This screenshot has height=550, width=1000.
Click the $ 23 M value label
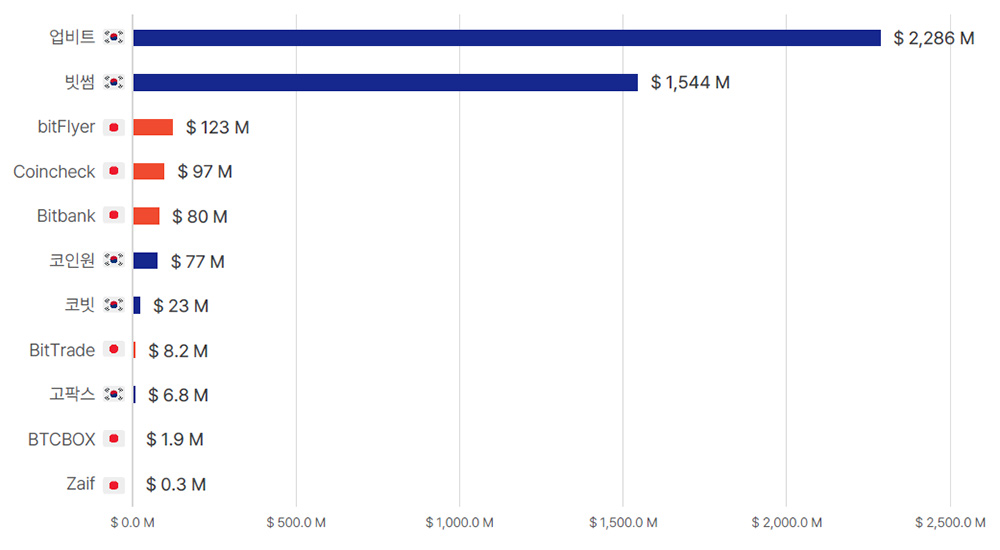pyautogui.click(x=180, y=306)
